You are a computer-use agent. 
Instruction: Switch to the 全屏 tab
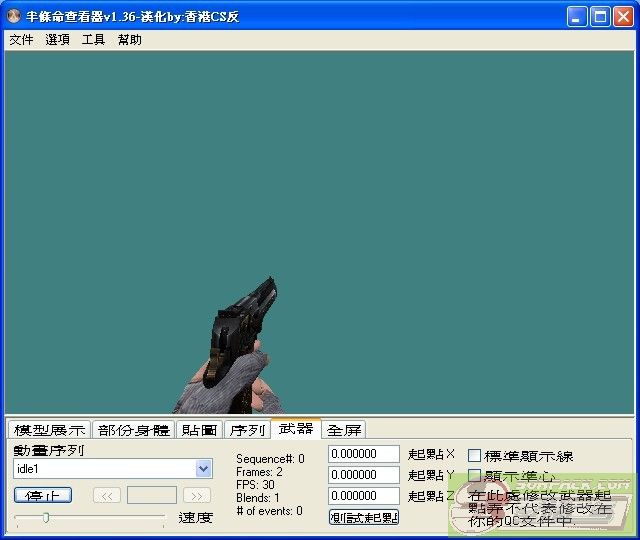point(344,430)
